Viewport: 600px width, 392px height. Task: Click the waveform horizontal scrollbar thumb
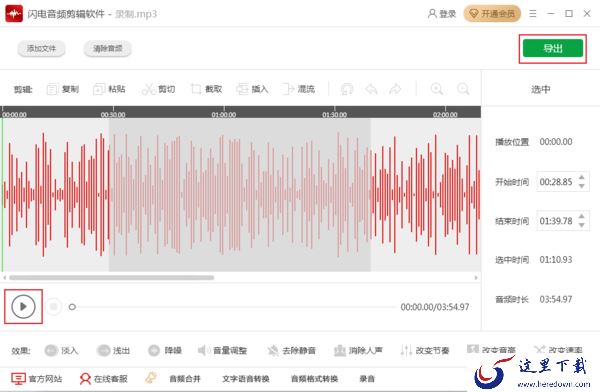[x=111, y=278]
